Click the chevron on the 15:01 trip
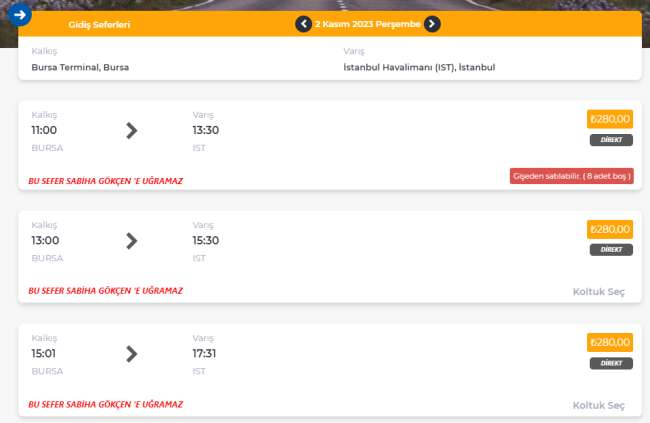 131,354
